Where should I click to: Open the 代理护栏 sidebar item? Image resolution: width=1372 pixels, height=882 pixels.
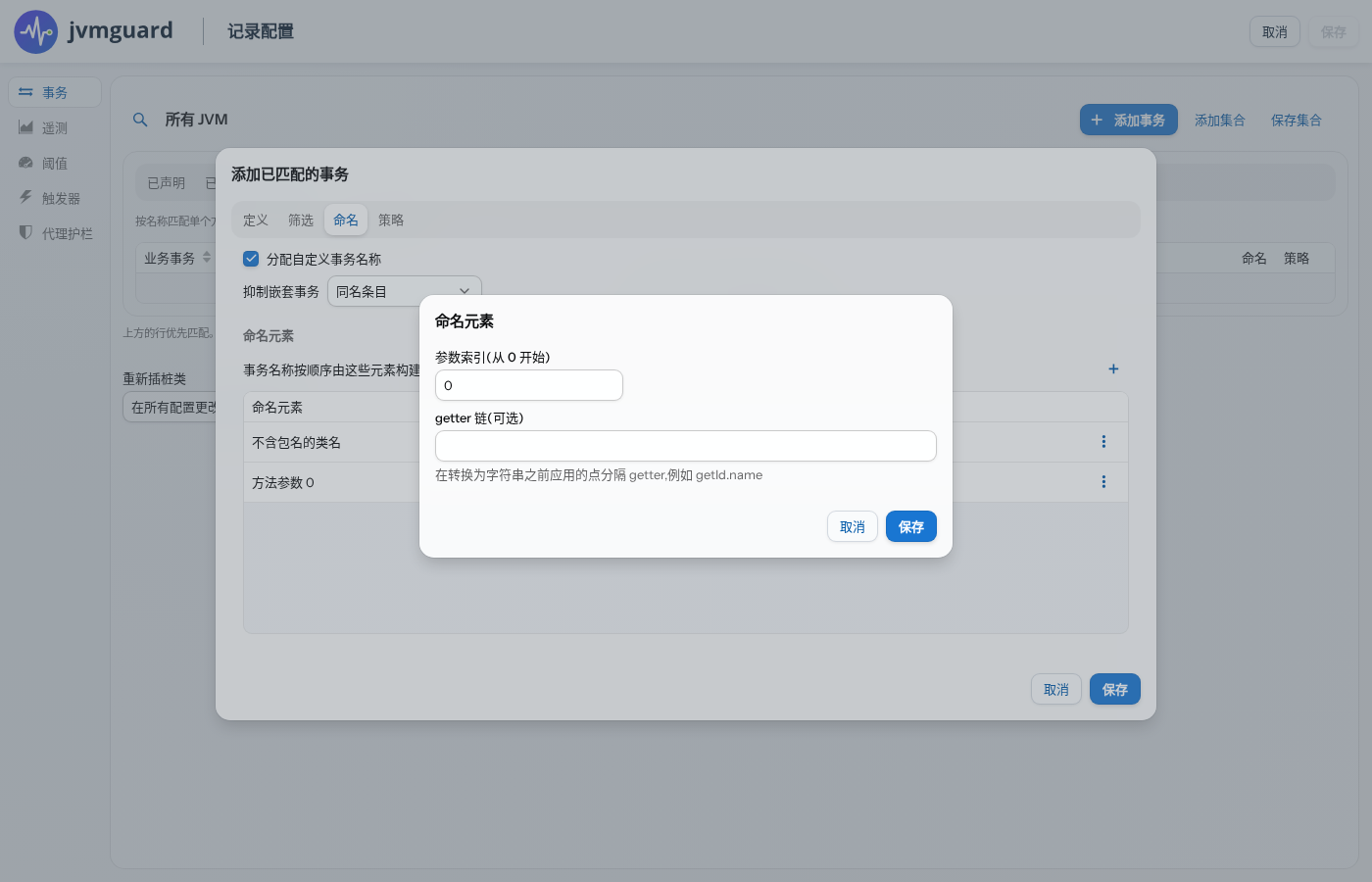pos(55,233)
